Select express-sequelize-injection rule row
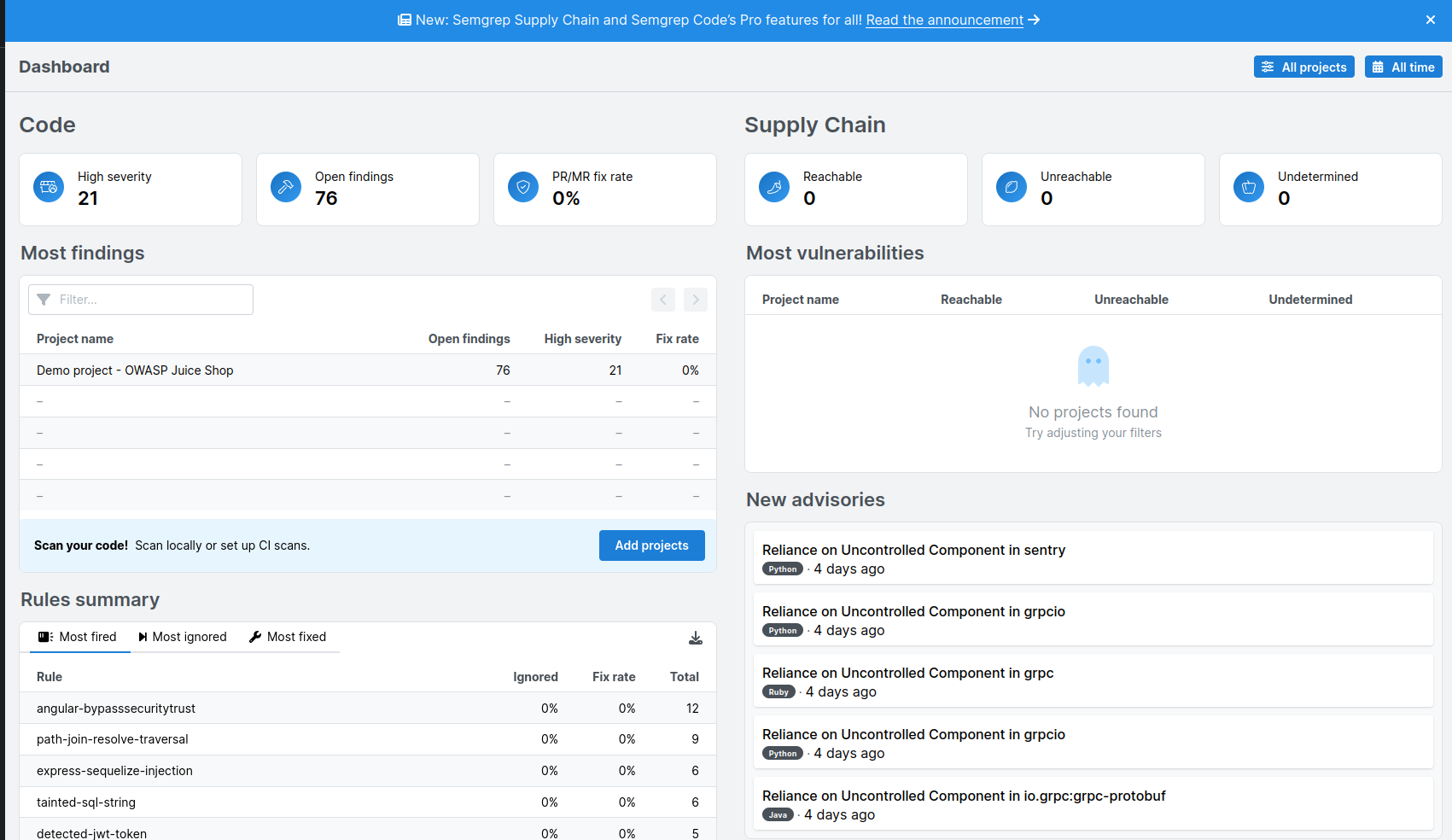The height and width of the screenshot is (840, 1452). [x=368, y=771]
